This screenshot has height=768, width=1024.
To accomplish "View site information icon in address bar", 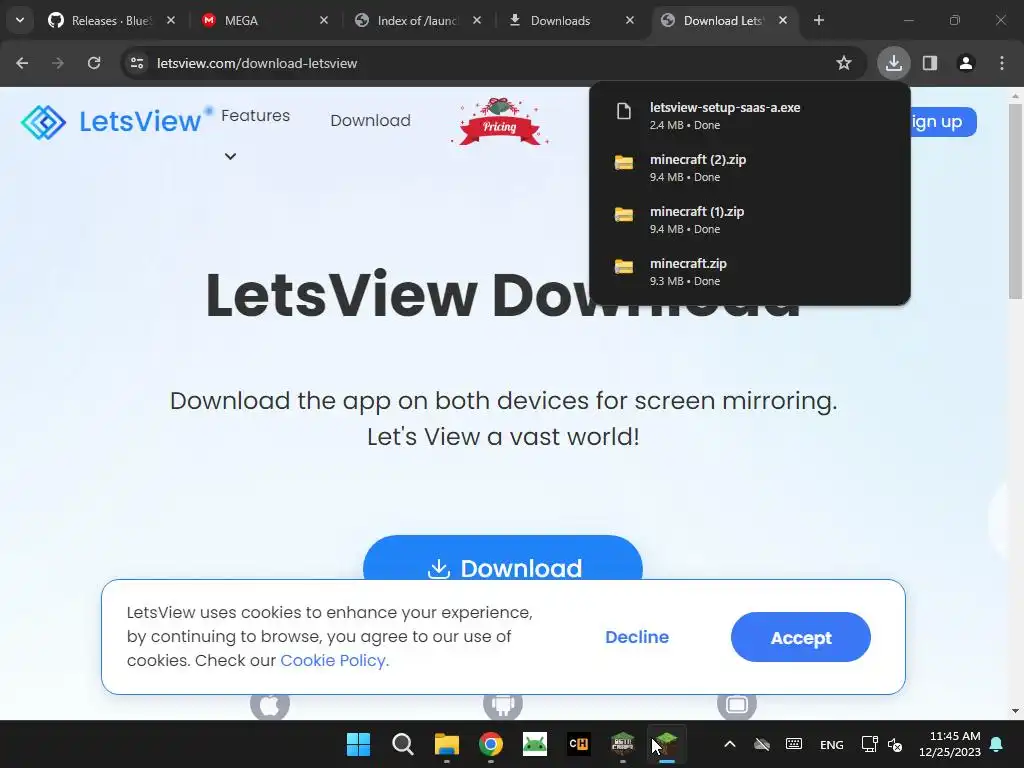I will [x=137, y=63].
